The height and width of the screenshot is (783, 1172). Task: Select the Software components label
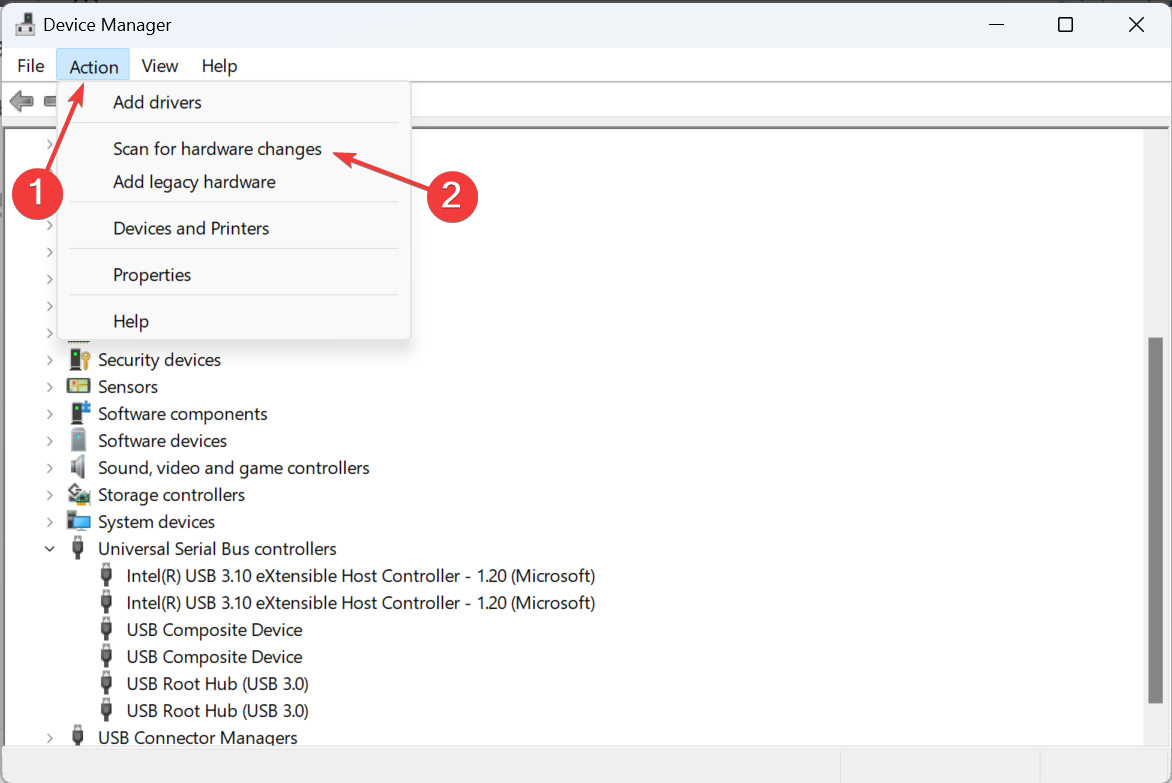click(x=182, y=414)
